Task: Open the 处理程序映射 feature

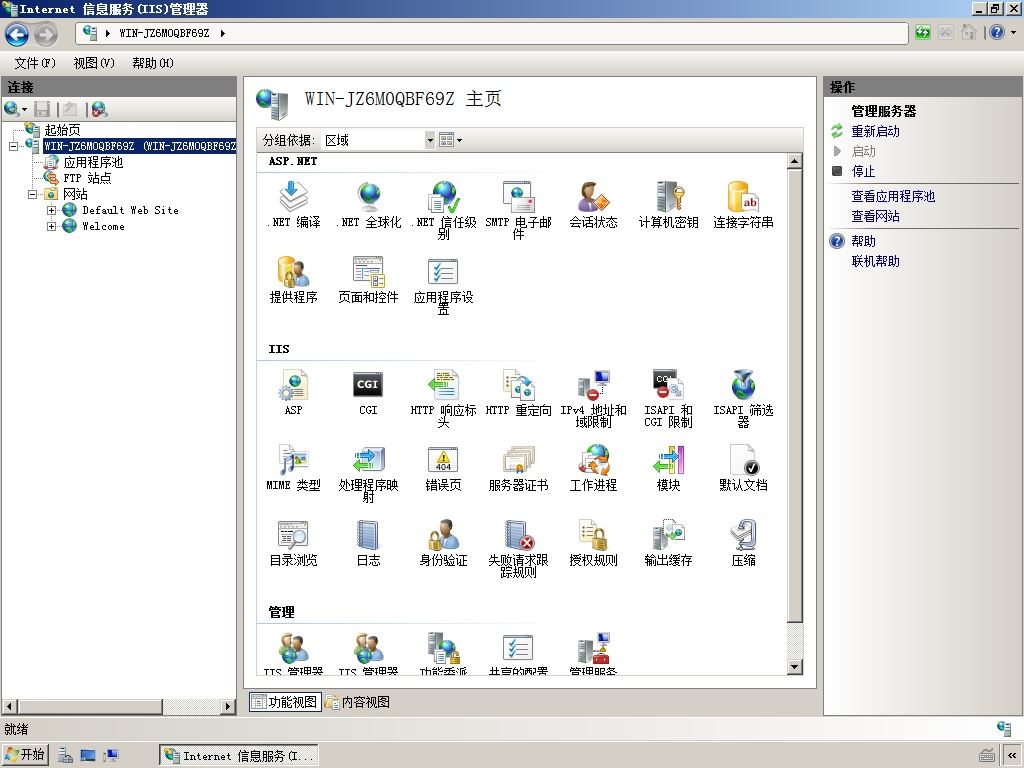Action: (368, 473)
